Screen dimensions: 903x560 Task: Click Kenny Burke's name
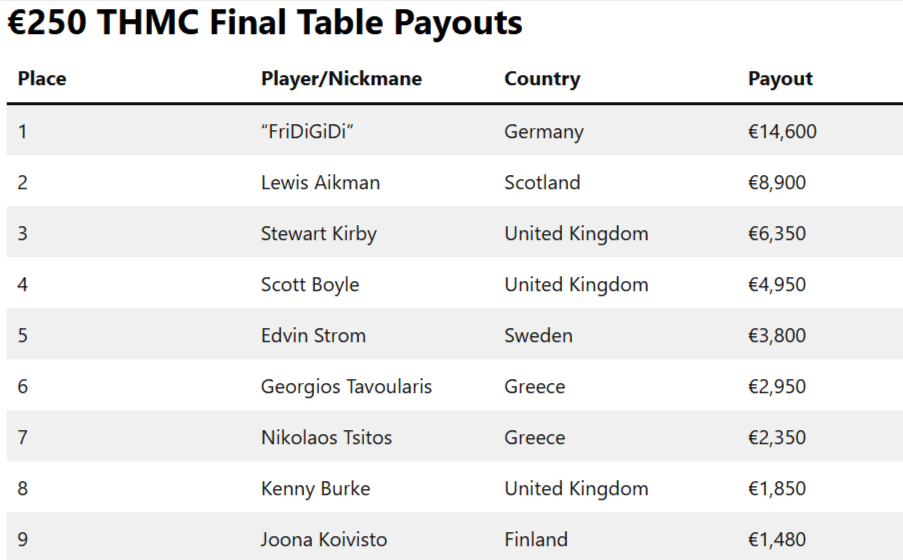(x=315, y=489)
